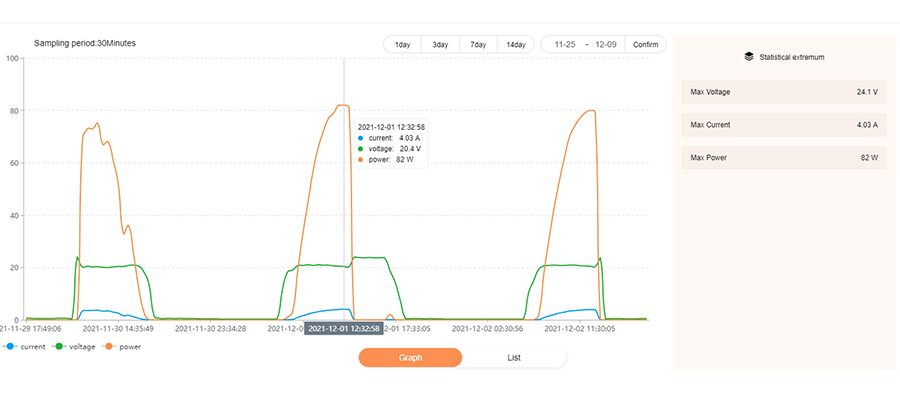
Task: Click the 80 label on the y-axis
Action: pyautogui.click(x=13, y=110)
